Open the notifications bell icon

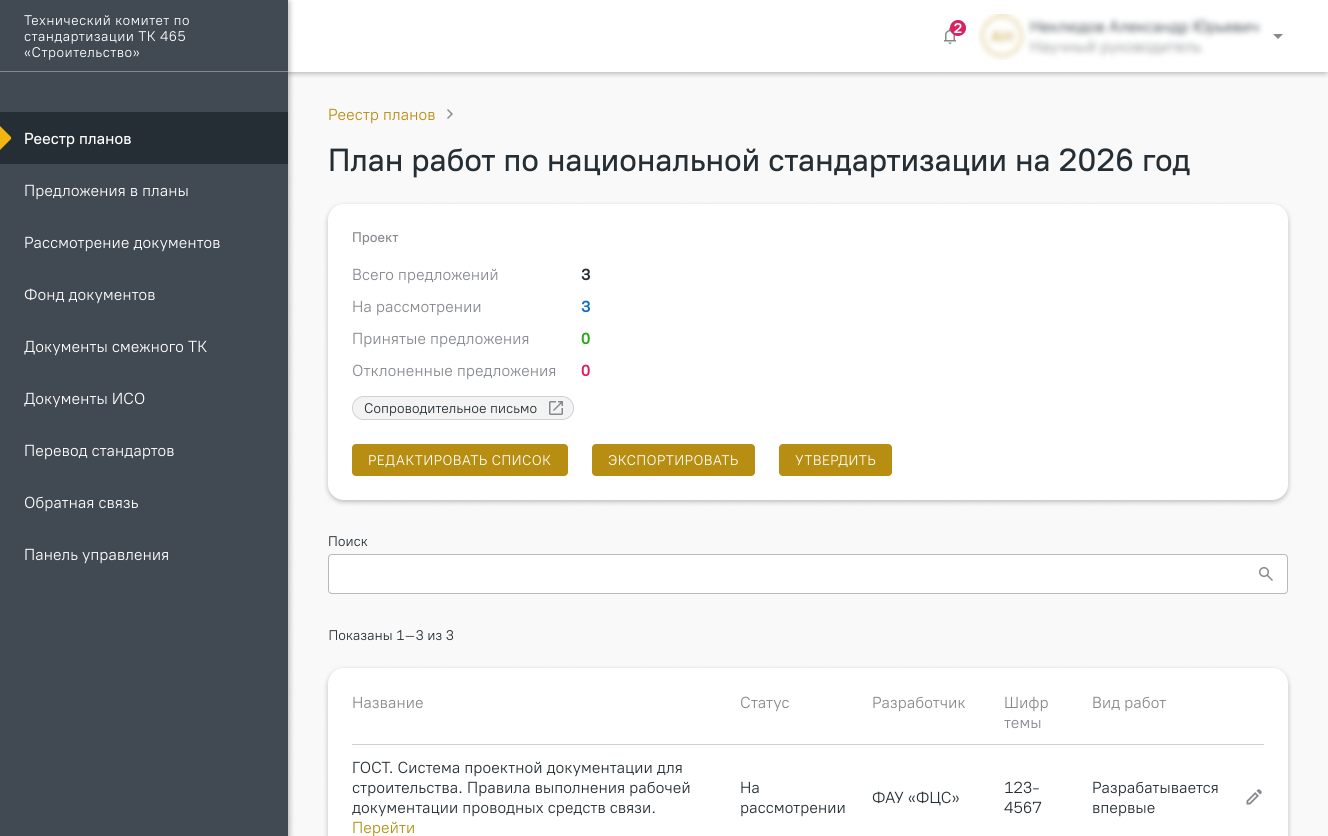point(950,37)
